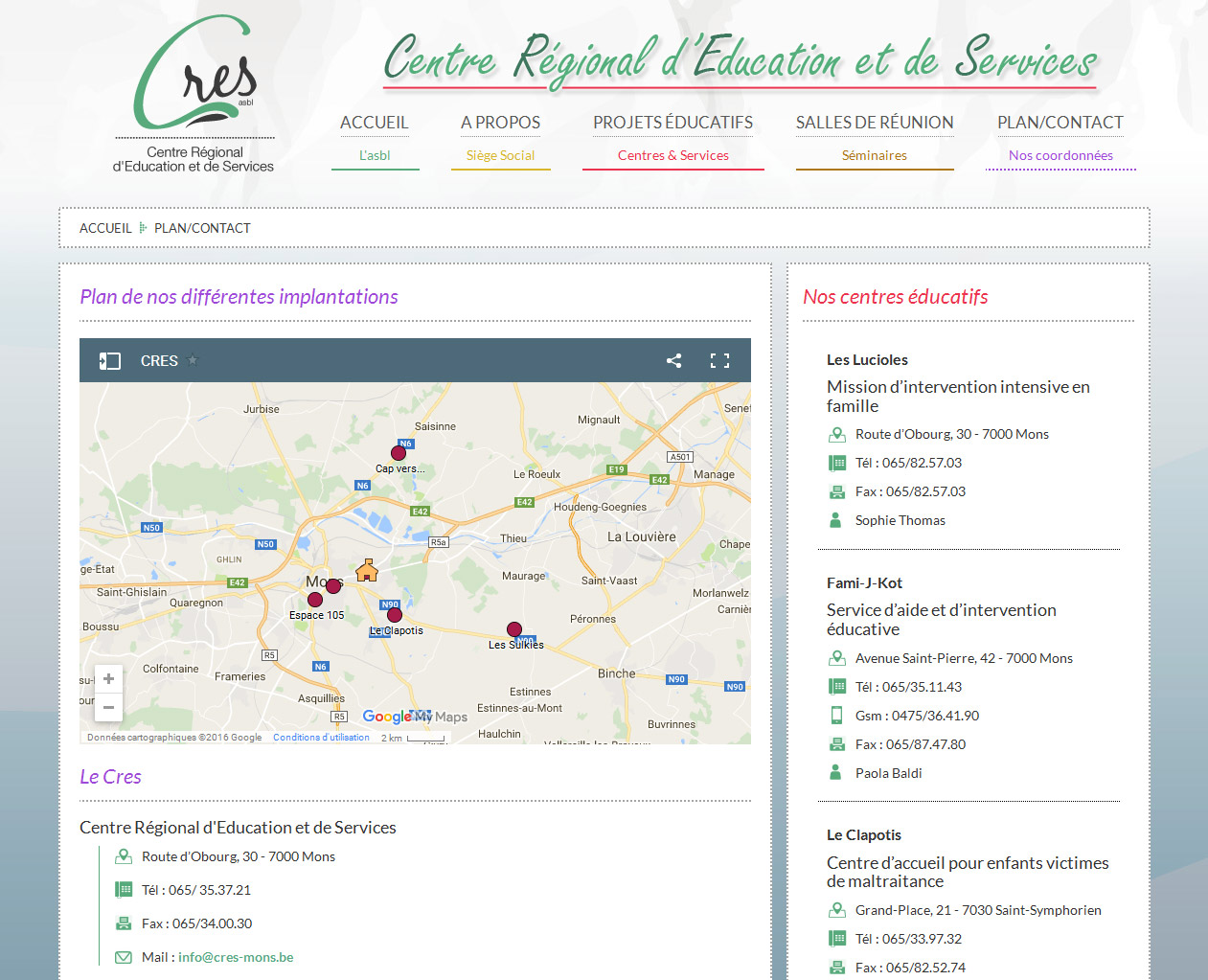Click phone icon beside Tél 065/ 35.37.21

[123, 890]
